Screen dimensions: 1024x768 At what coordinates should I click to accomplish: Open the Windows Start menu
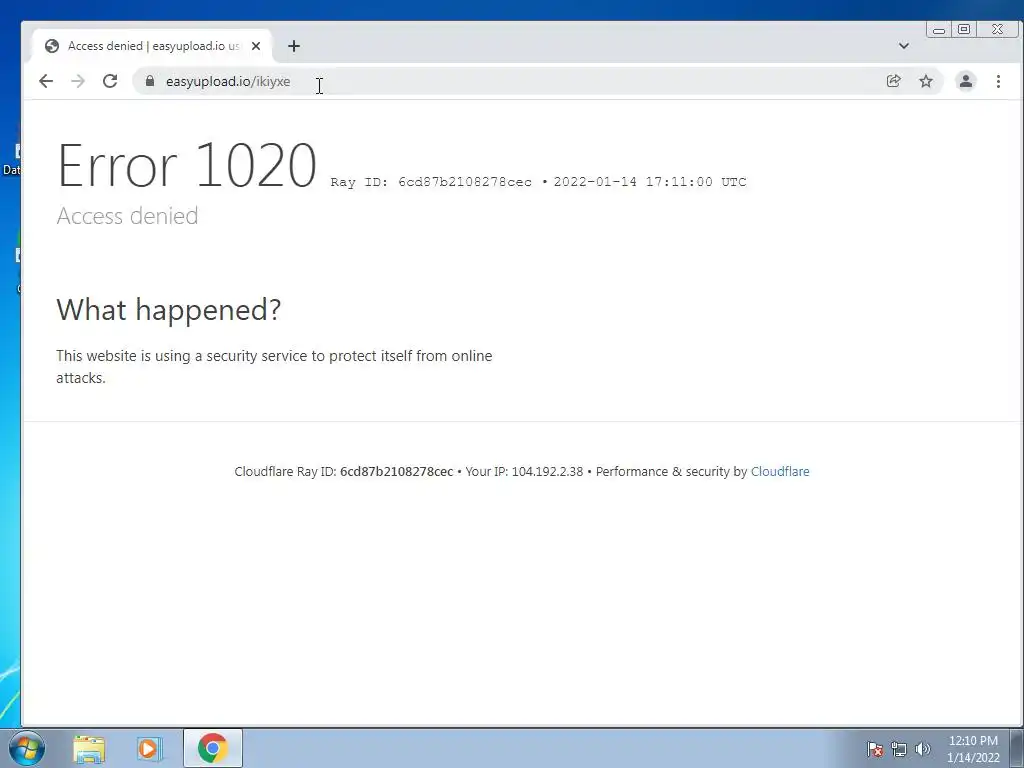pos(27,748)
